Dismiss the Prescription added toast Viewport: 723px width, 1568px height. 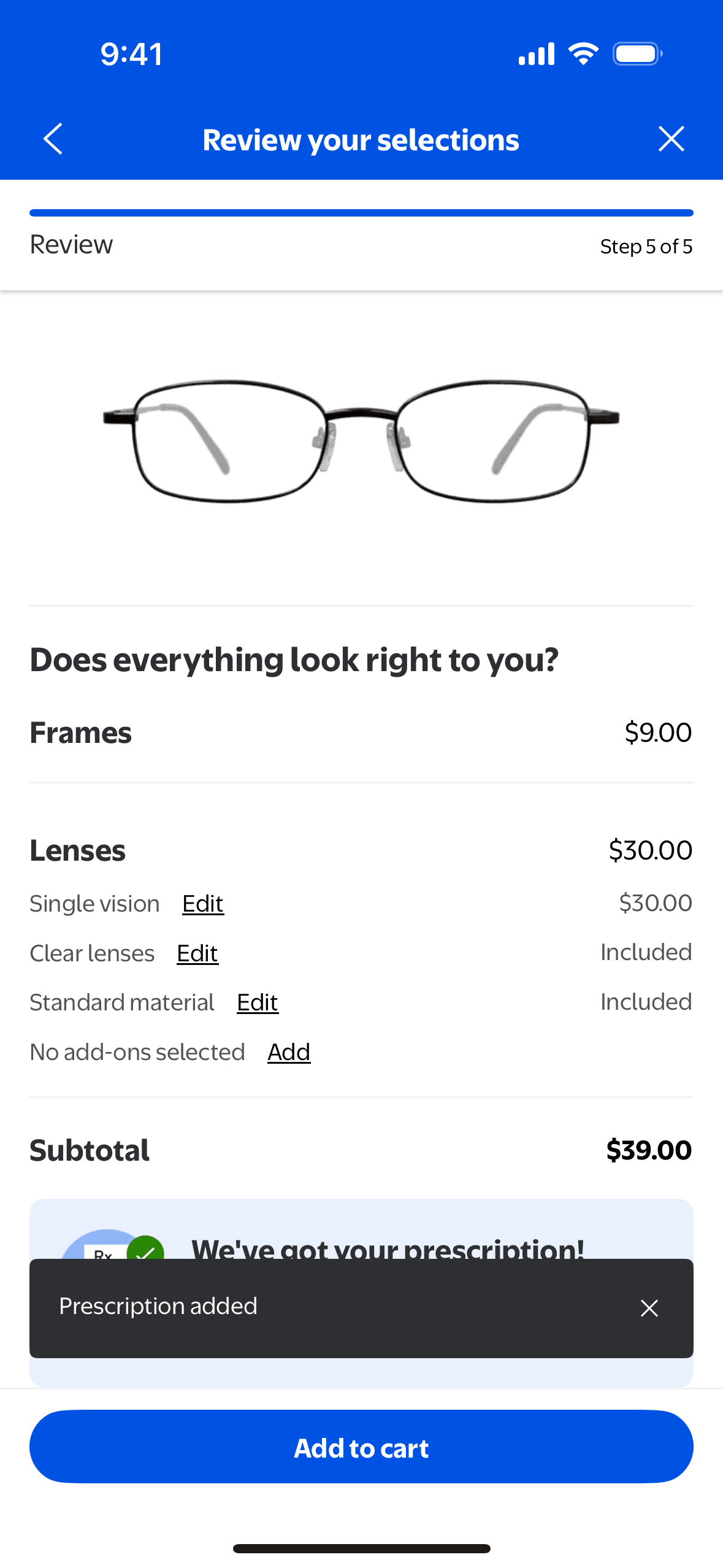pos(649,1308)
